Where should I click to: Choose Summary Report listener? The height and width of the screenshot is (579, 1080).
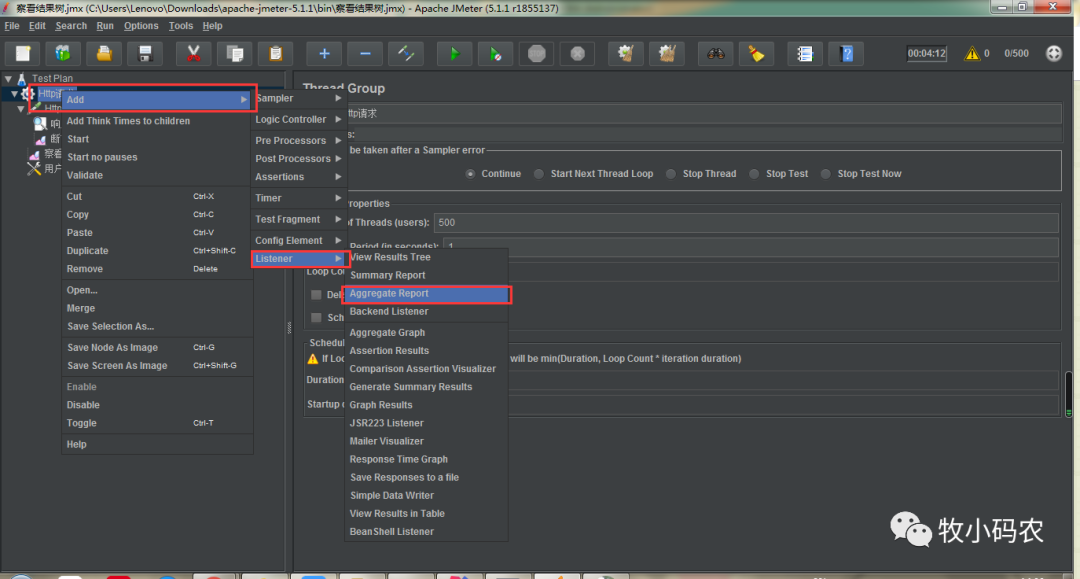(426, 275)
